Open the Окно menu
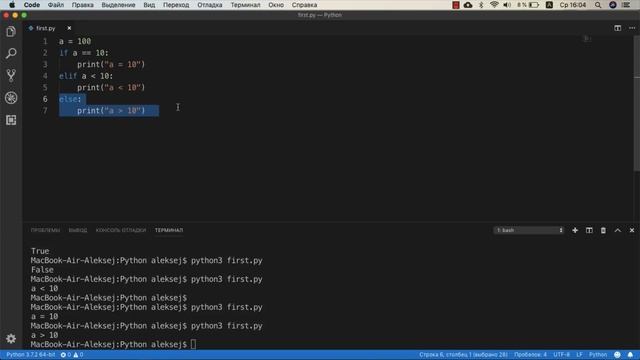The width and height of the screenshot is (640, 360). click(276, 5)
